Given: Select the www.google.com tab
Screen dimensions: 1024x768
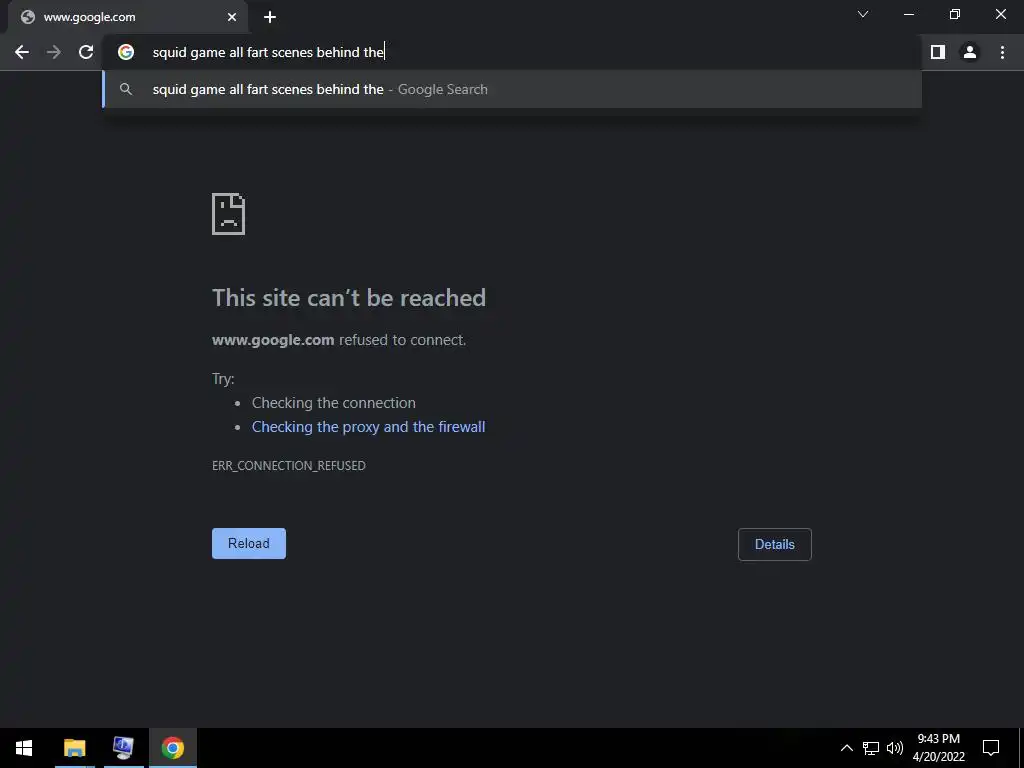Looking at the screenshot, I should (x=127, y=17).
